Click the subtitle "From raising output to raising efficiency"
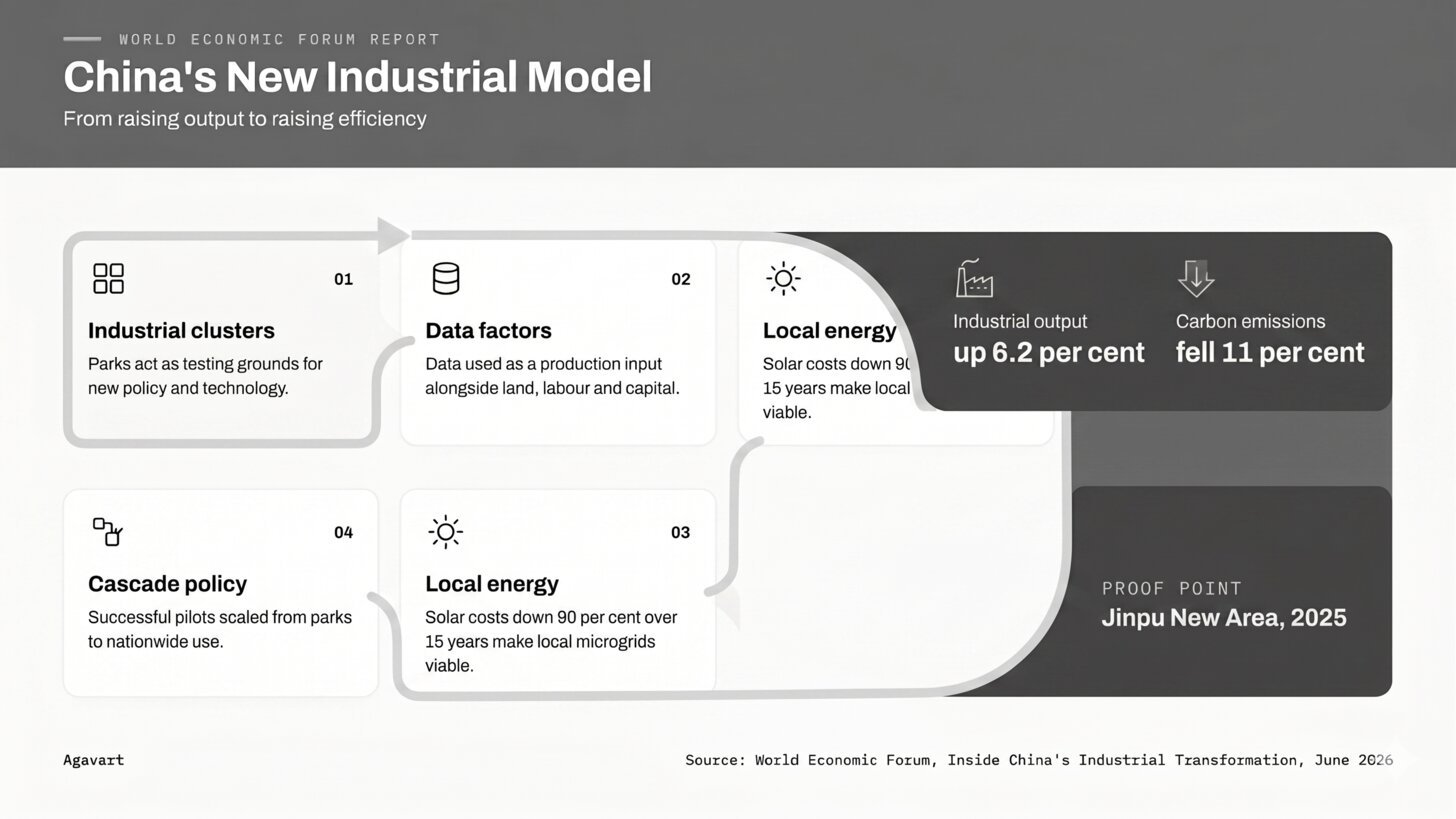 pyautogui.click(x=245, y=119)
